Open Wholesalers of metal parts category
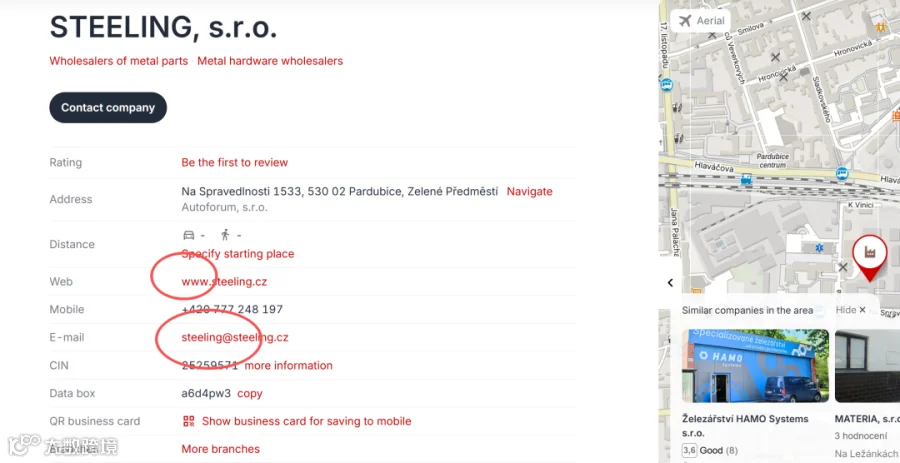 [x=119, y=61]
